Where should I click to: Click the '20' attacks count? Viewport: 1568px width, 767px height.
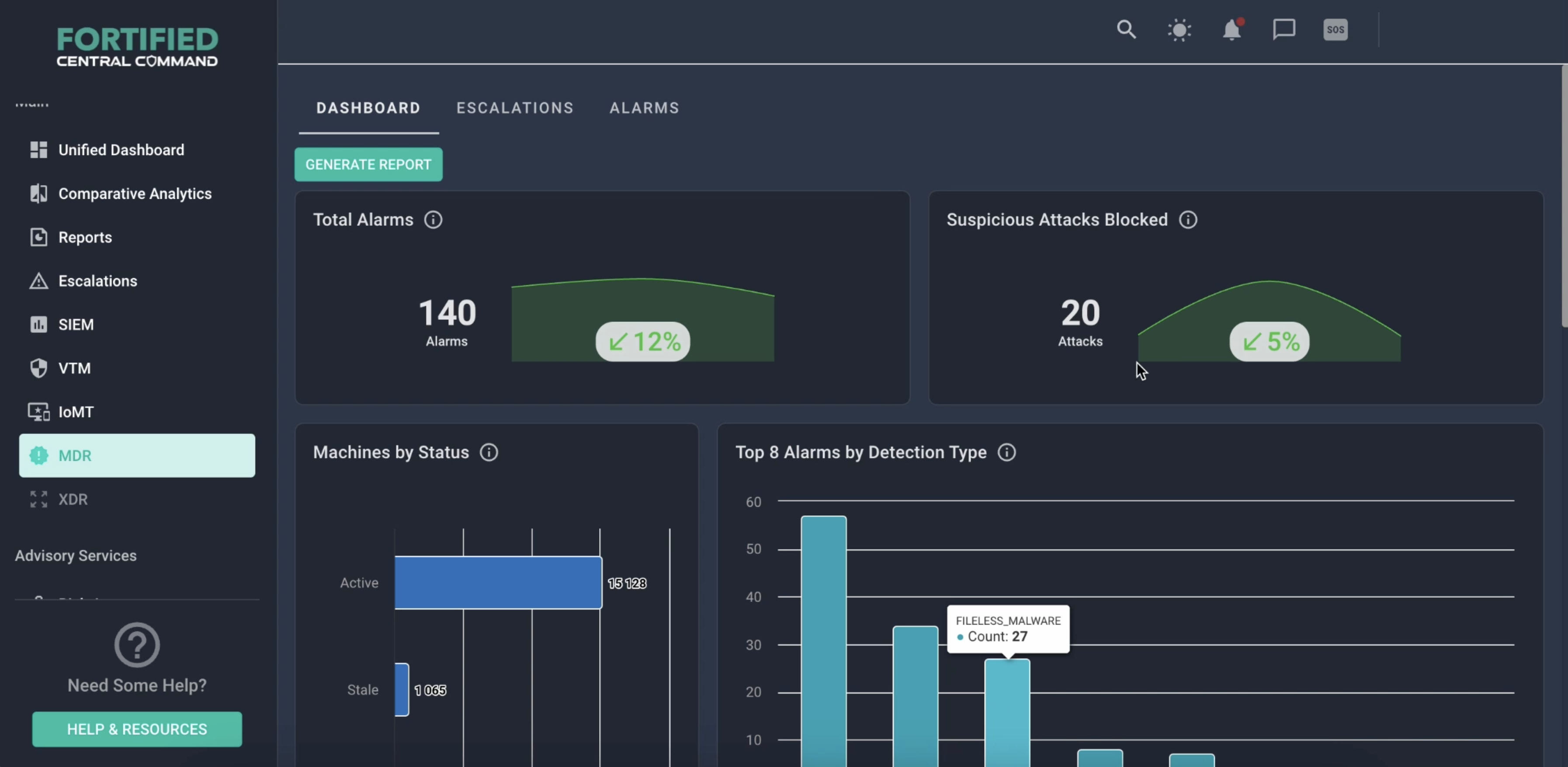[x=1080, y=313]
